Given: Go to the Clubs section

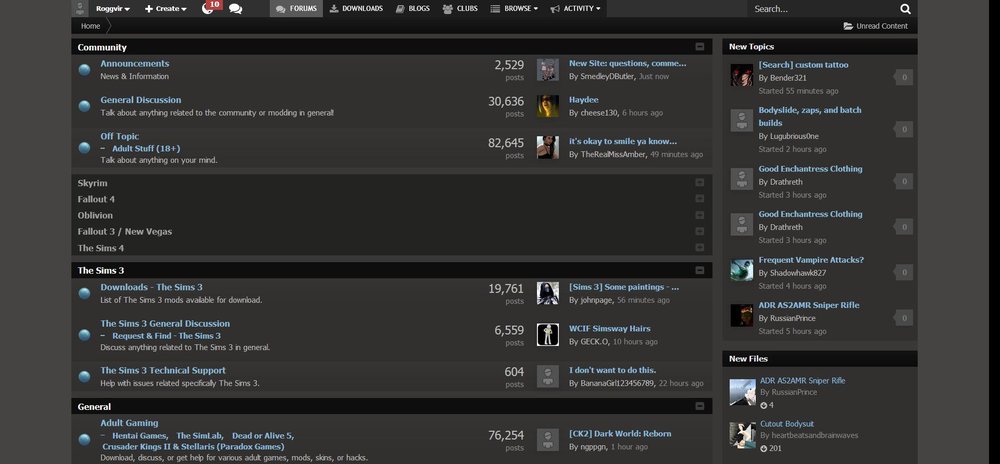Looking at the screenshot, I should click(460, 8).
